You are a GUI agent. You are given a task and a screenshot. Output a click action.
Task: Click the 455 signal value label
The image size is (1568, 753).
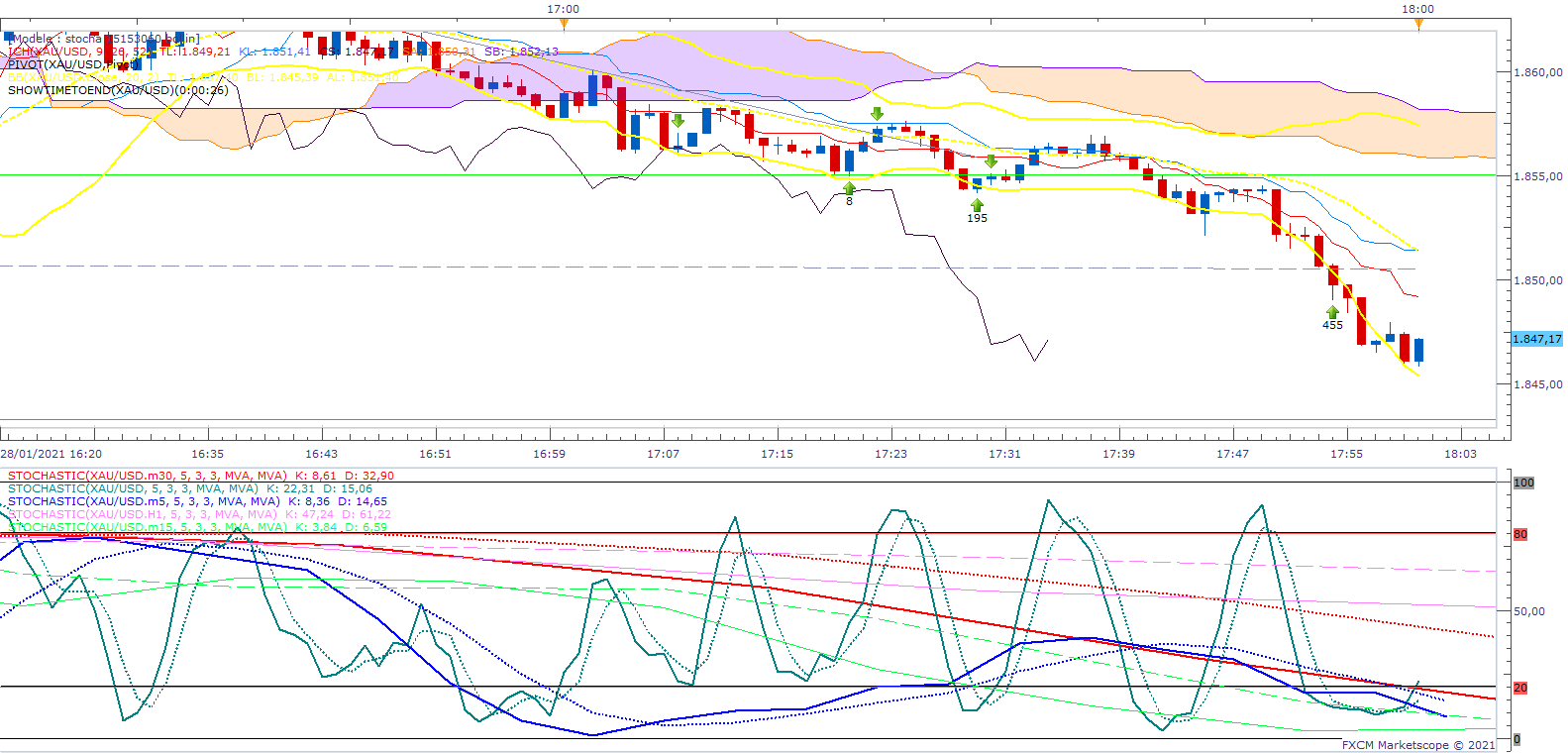click(x=1333, y=325)
